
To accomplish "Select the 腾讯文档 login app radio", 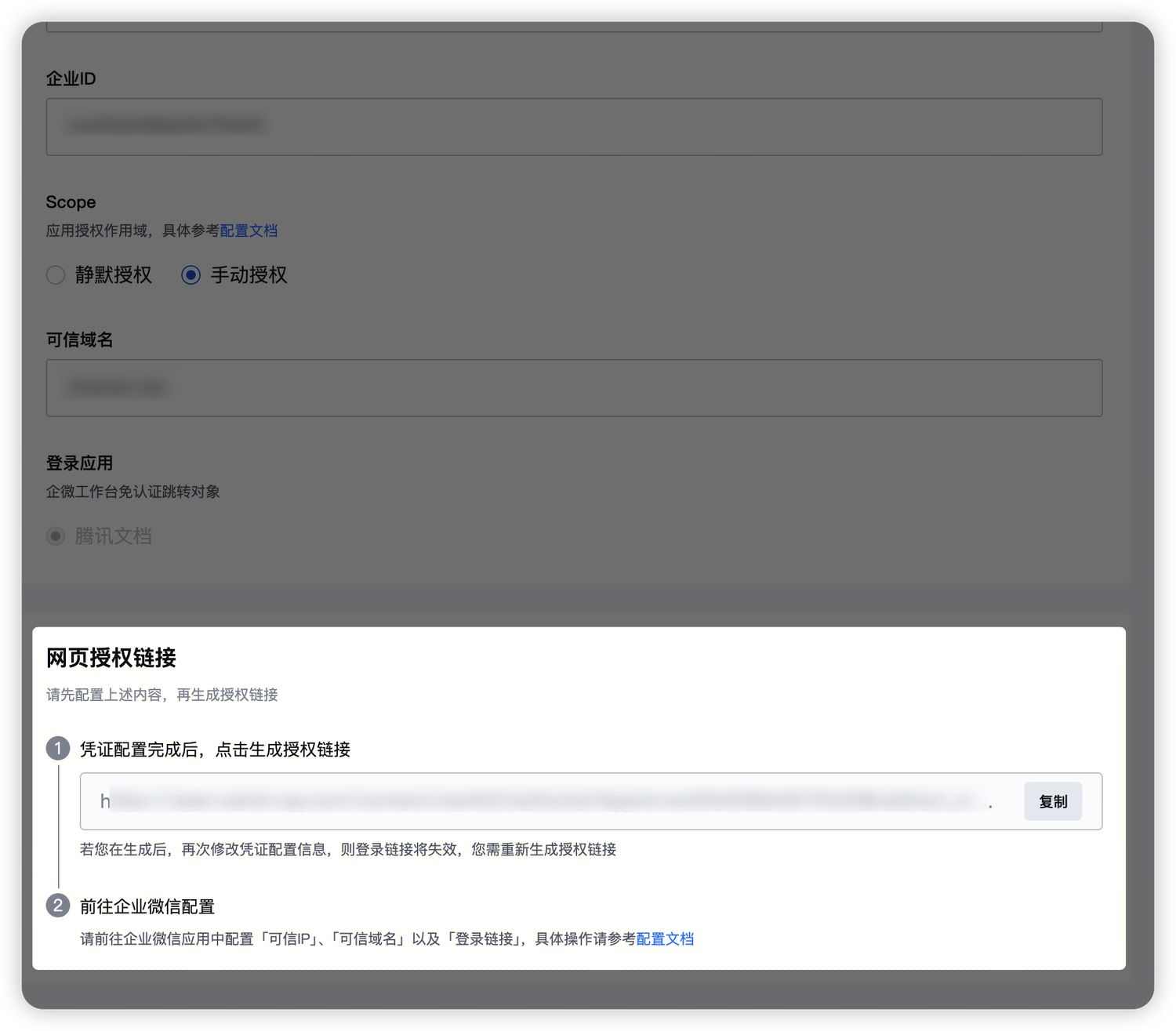I will [x=56, y=536].
